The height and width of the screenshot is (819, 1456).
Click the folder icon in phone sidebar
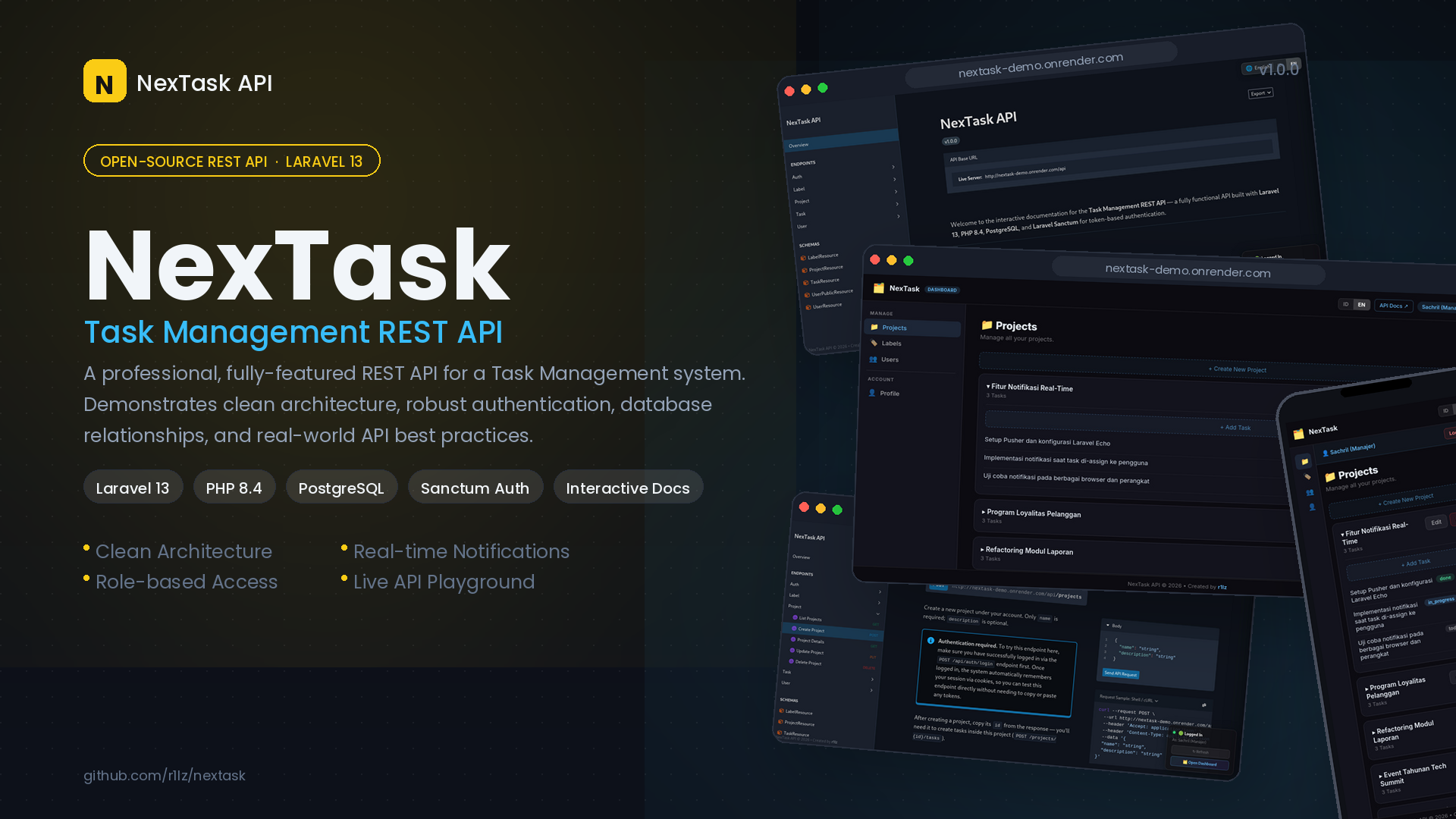1304,461
